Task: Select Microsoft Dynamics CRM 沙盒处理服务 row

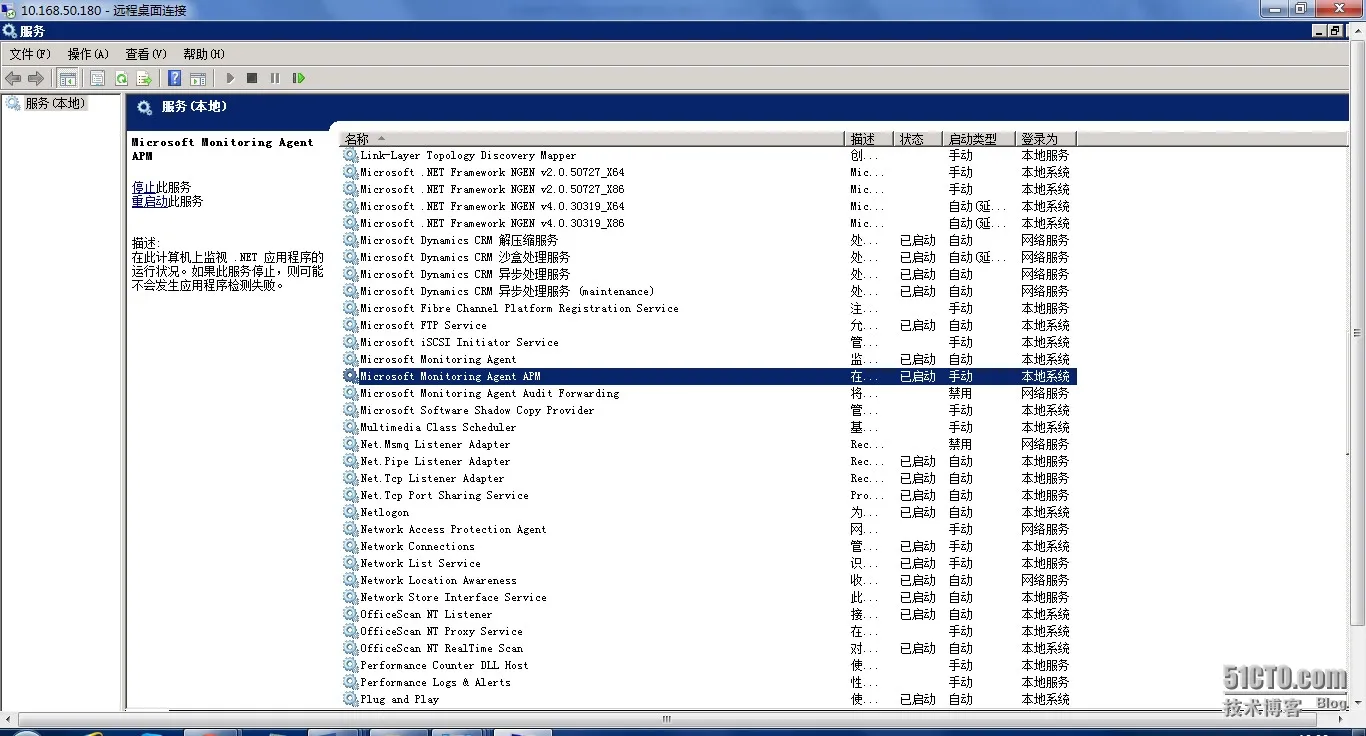Action: [x=709, y=257]
